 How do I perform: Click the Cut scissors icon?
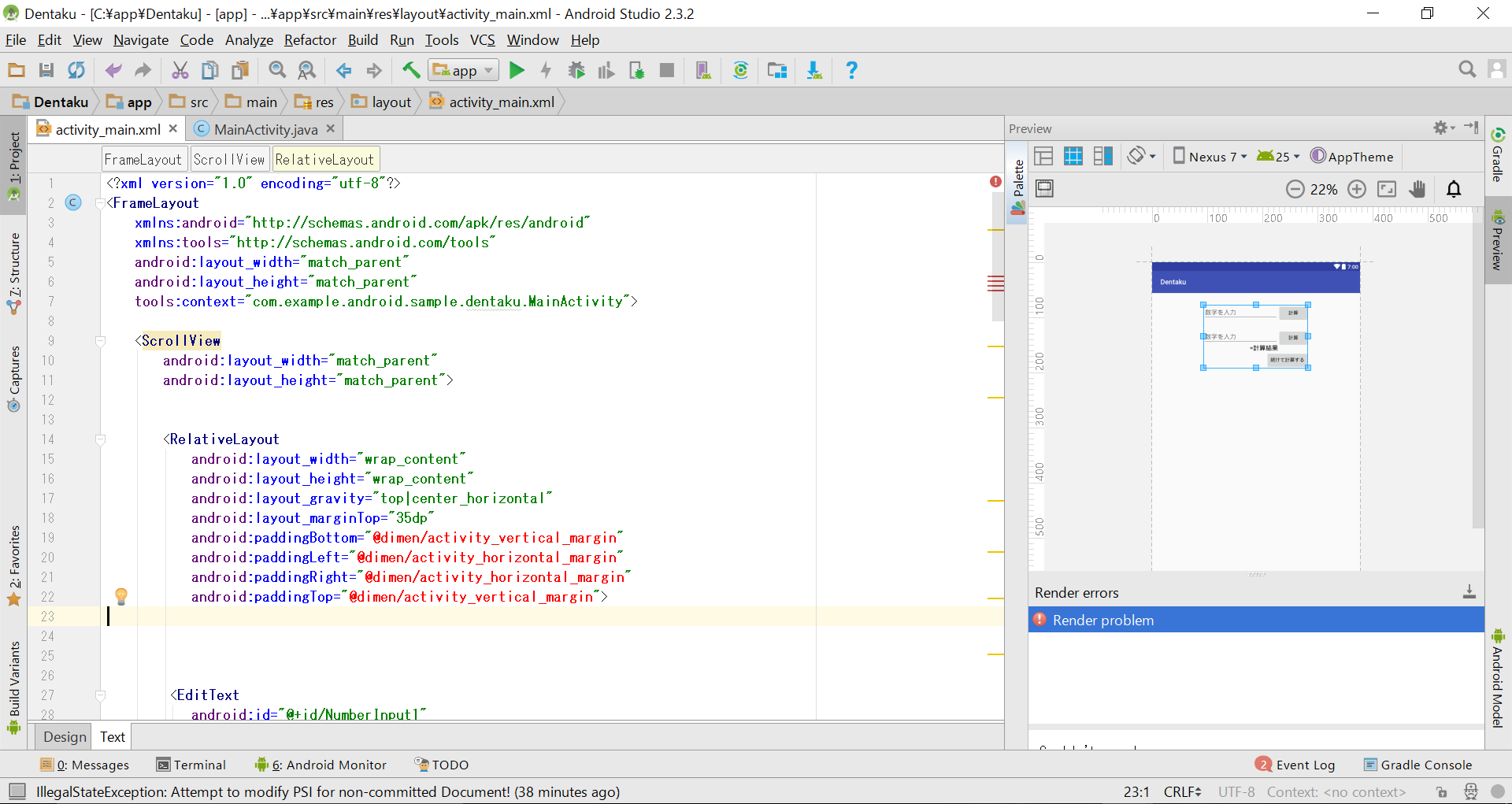[180, 71]
